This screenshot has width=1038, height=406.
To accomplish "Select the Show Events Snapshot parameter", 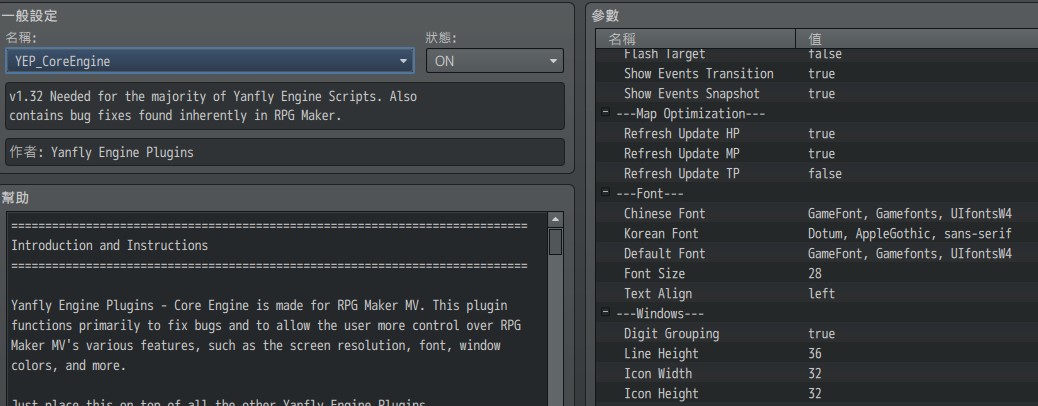I will pyautogui.click(x=692, y=93).
